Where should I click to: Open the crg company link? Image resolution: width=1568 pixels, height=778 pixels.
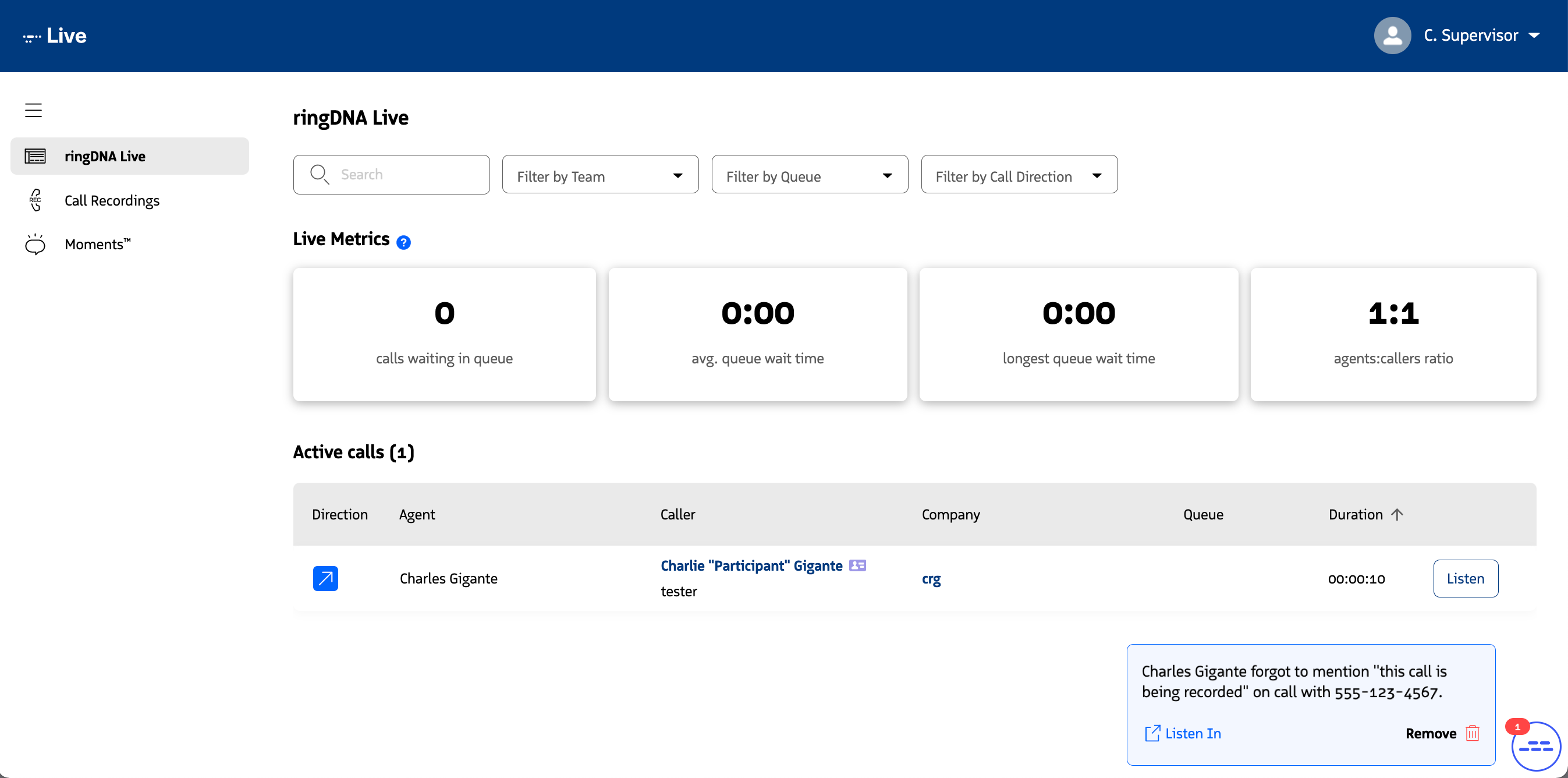click(x=931, y=578)
